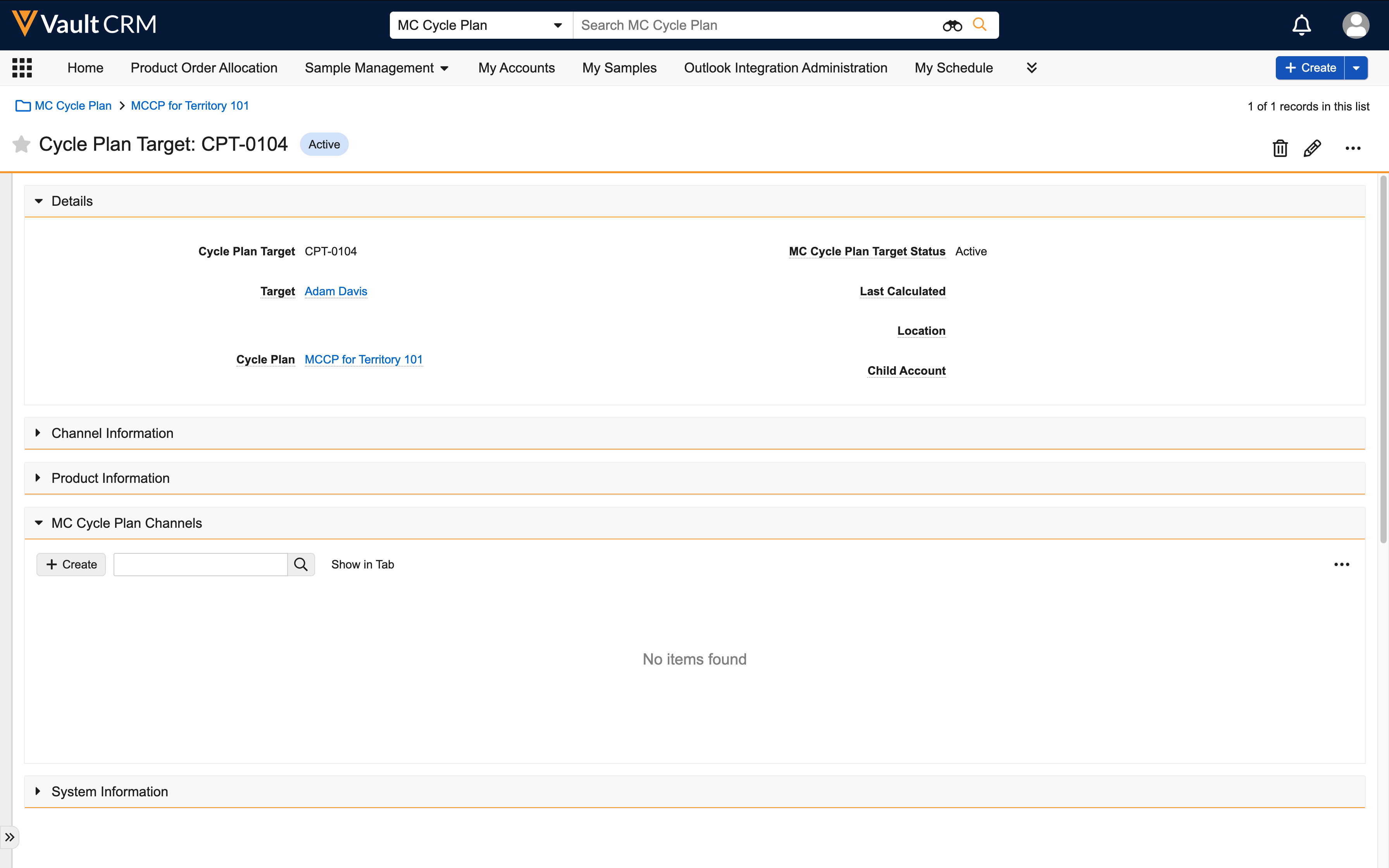
Task: Click the delete trash can icon
Action: pyautogui.click(x=1279, y=148)
